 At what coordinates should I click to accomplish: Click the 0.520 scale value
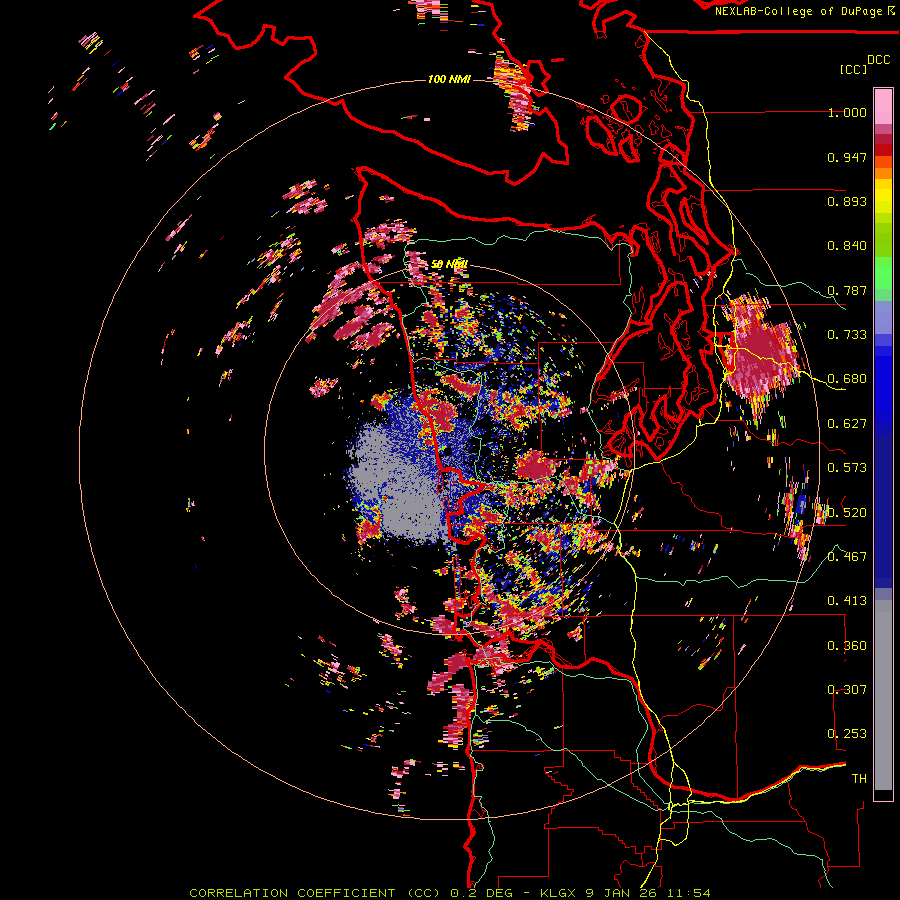pyautogui.click(x=847, y=513)
